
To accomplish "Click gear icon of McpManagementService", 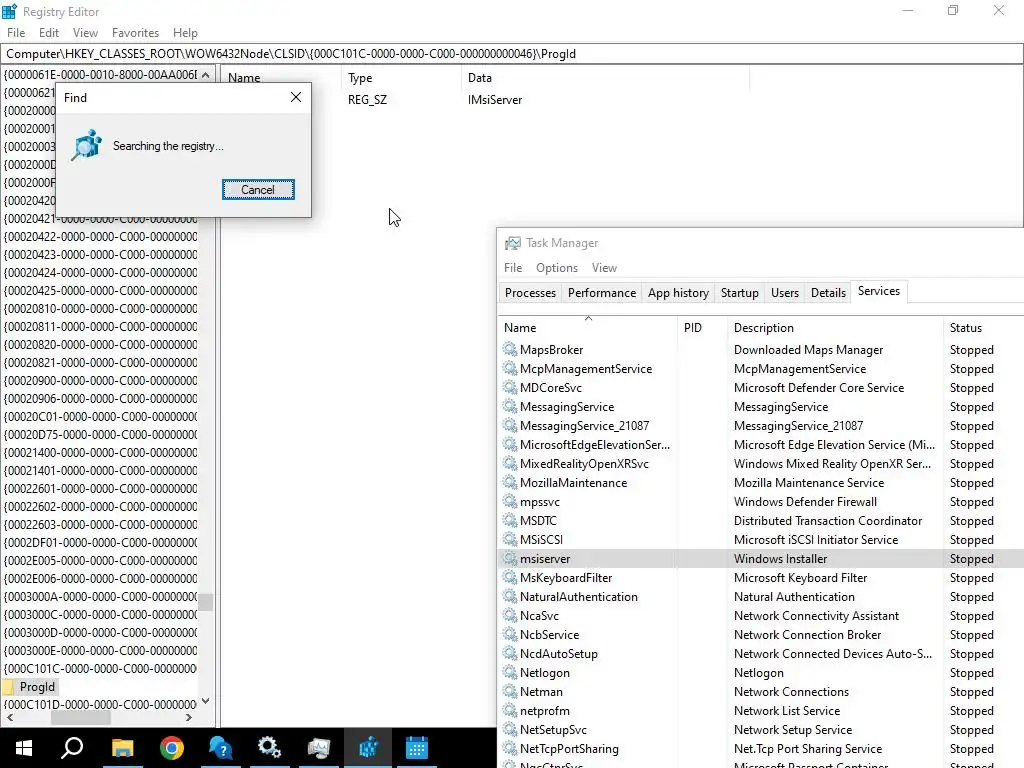I will click(510, 368).
